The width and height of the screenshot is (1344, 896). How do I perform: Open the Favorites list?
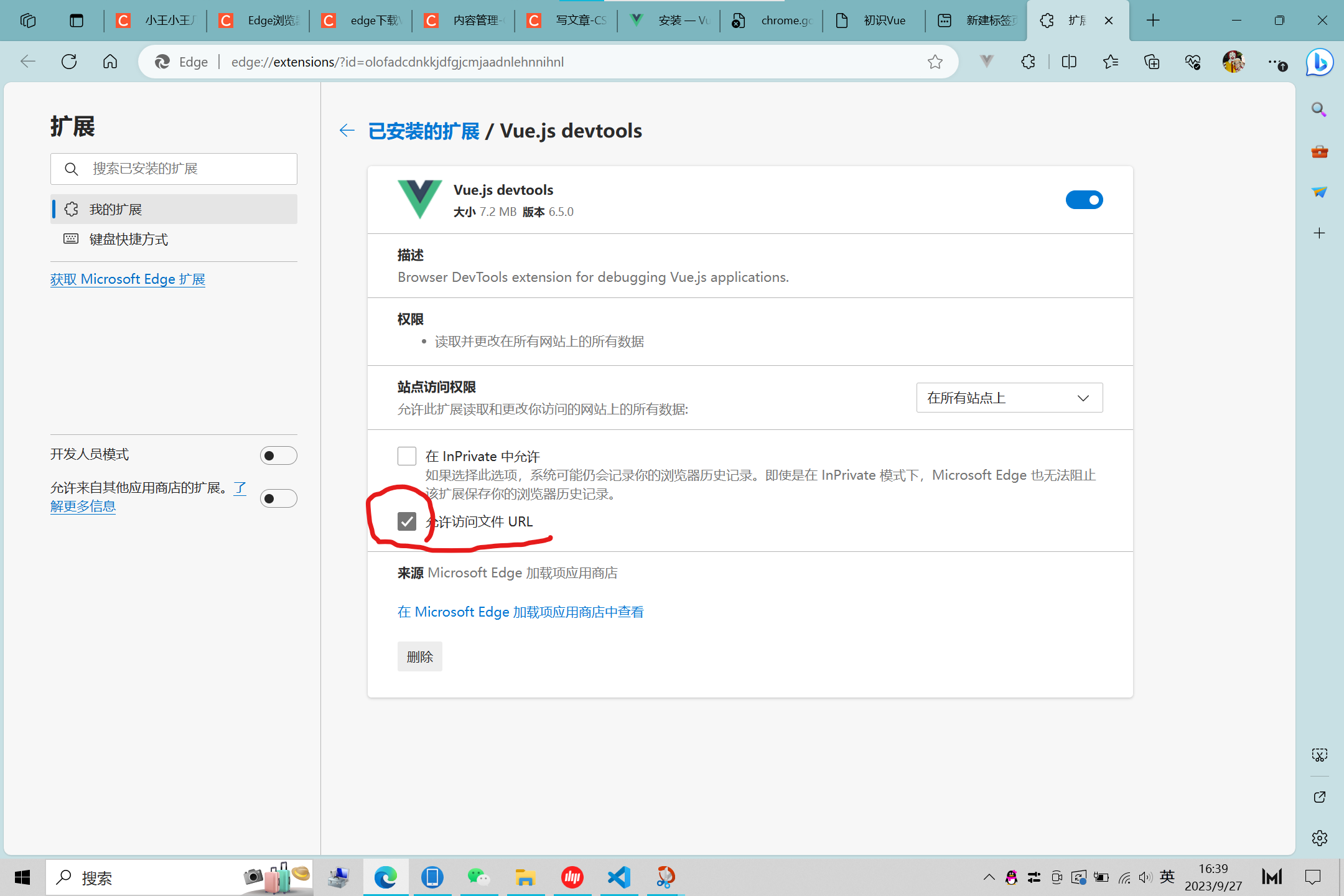[x=1111, y=62]
